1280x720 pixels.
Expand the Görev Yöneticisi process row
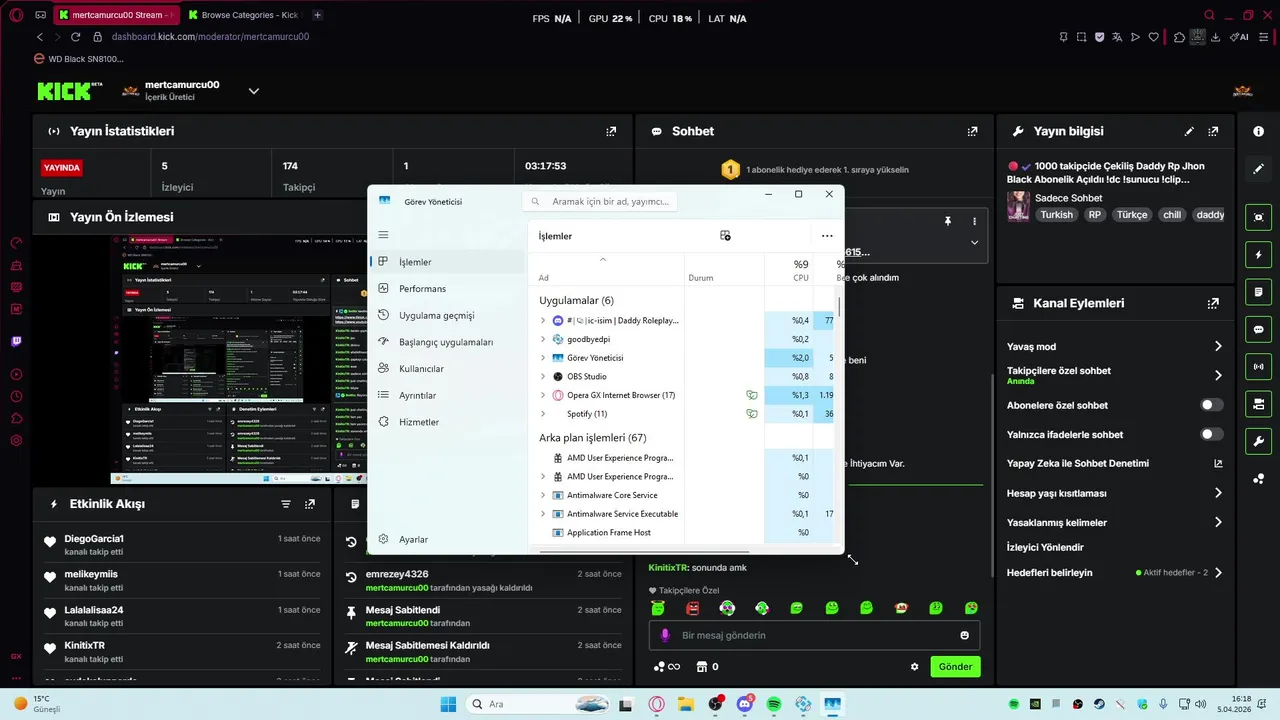(x=543, y=358)
